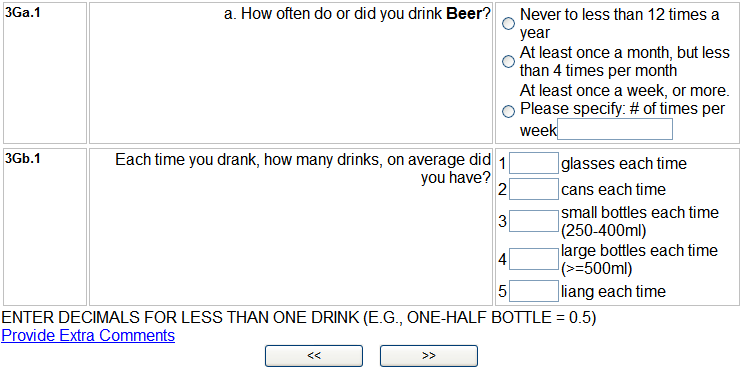Image resolution: width=745 pixels, height=377 pixels.
Task: Go back with the << button
Action: (x=314, y=356)
